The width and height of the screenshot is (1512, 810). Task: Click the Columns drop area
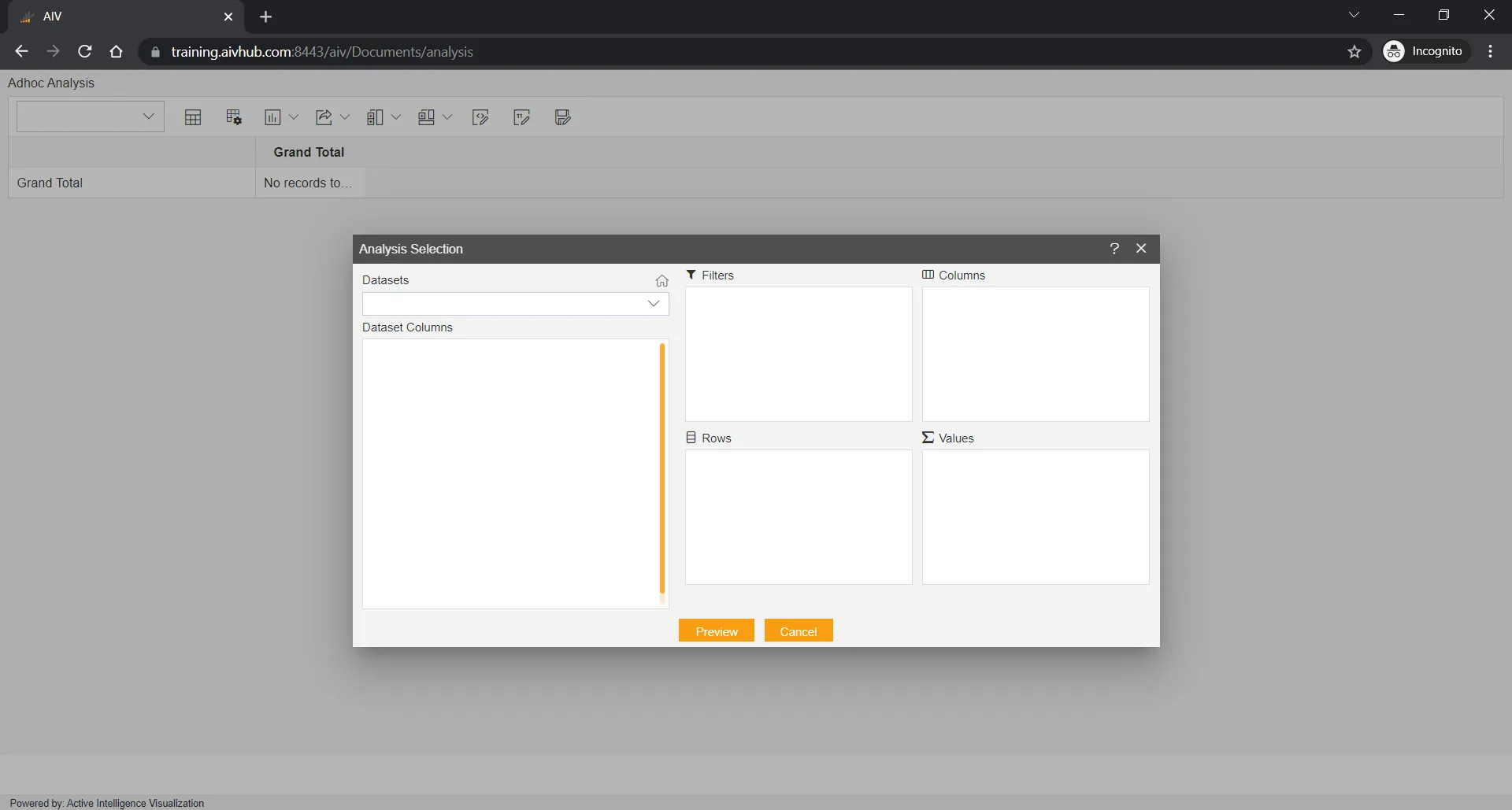pos(1036,354)
